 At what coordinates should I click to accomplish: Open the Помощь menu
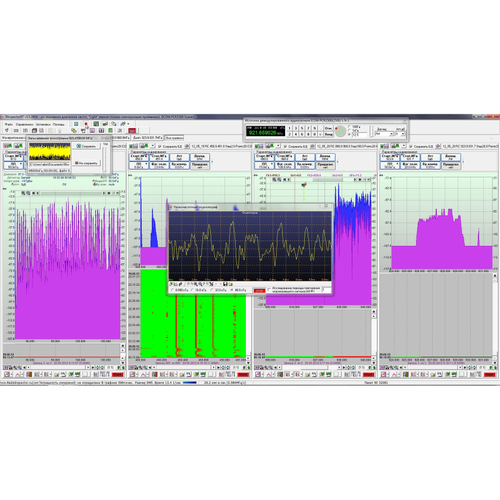coord(58,124)
